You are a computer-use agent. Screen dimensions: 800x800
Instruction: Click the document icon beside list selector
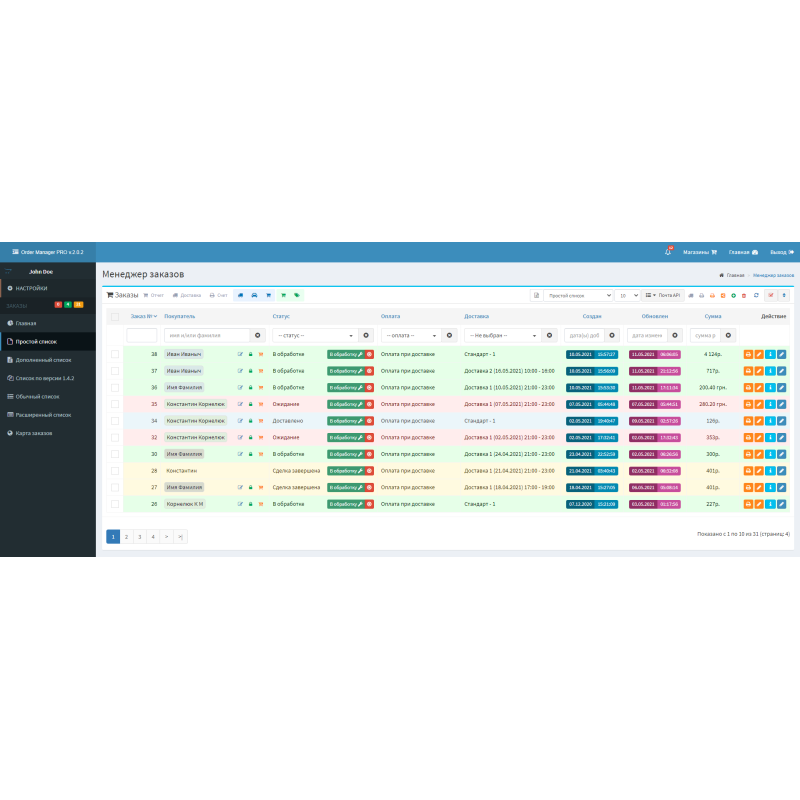point(536,295)
